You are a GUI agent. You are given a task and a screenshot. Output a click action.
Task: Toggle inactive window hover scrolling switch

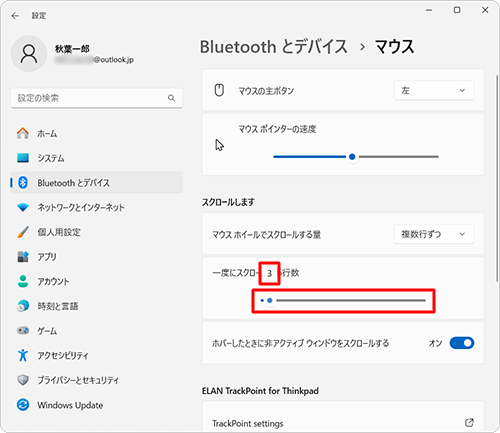pyautogui.click(x=462, y=343)
